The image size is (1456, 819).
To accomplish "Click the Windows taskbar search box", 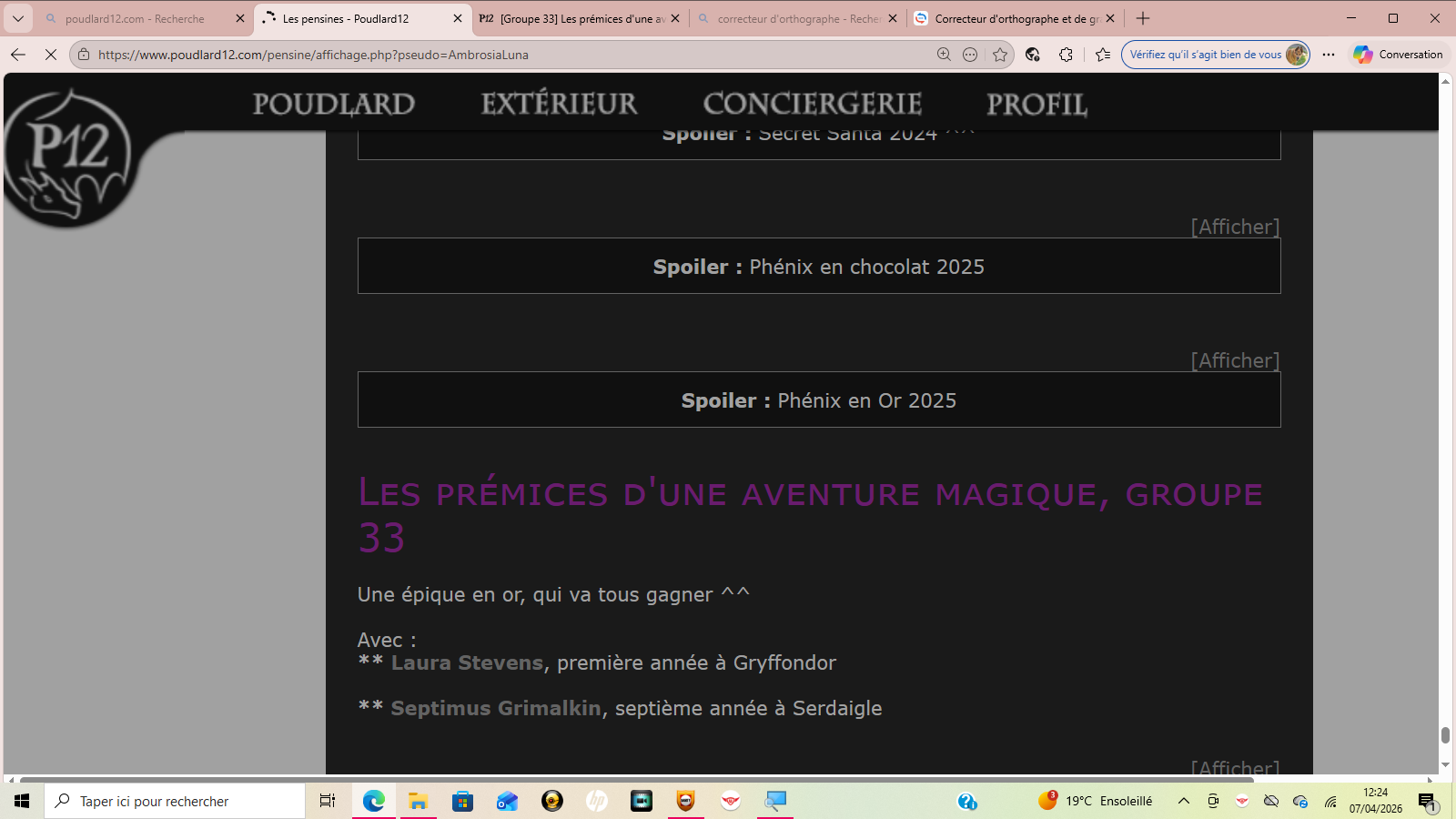I will 175,801.
